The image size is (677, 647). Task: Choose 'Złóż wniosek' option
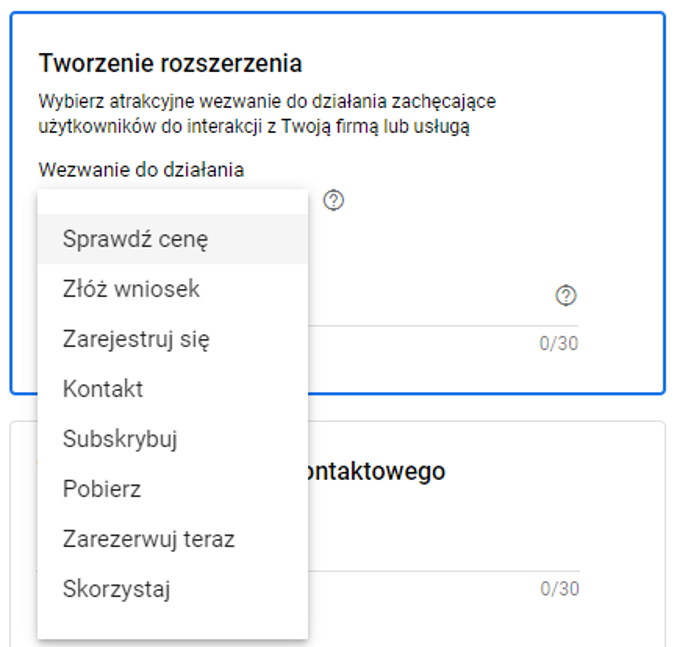131,289
